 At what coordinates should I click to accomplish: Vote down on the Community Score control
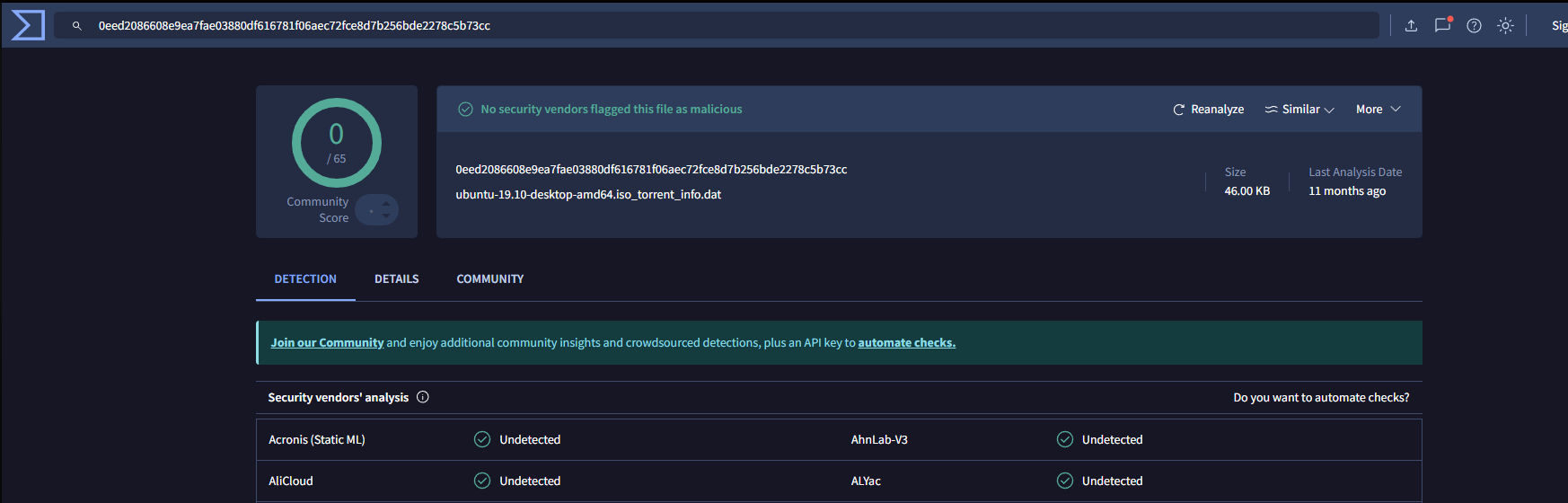pos(386,216)
